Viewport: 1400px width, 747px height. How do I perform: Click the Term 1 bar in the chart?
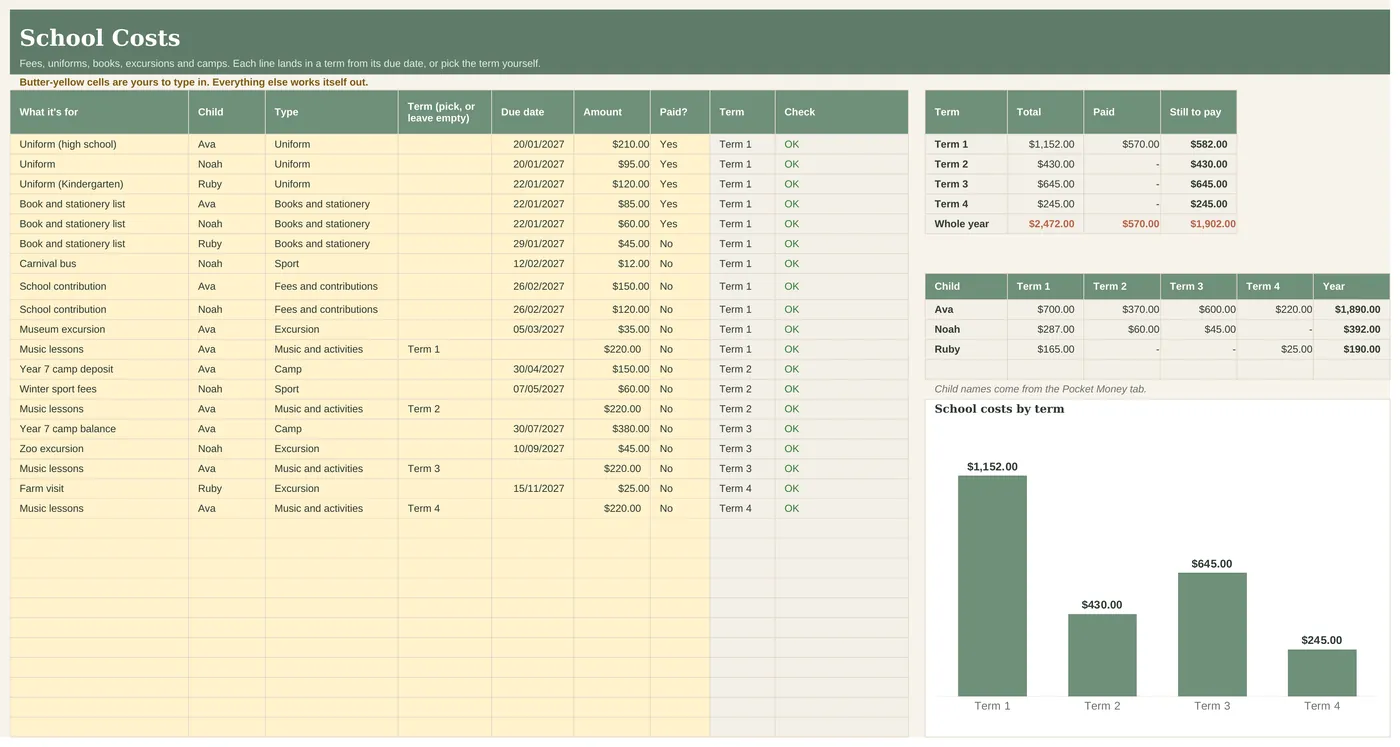(992, 586)
